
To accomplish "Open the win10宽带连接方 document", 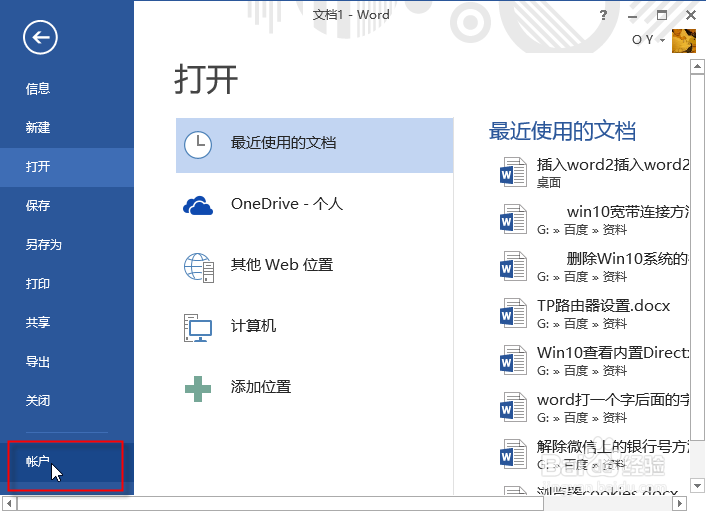I will tap(593, 220).
